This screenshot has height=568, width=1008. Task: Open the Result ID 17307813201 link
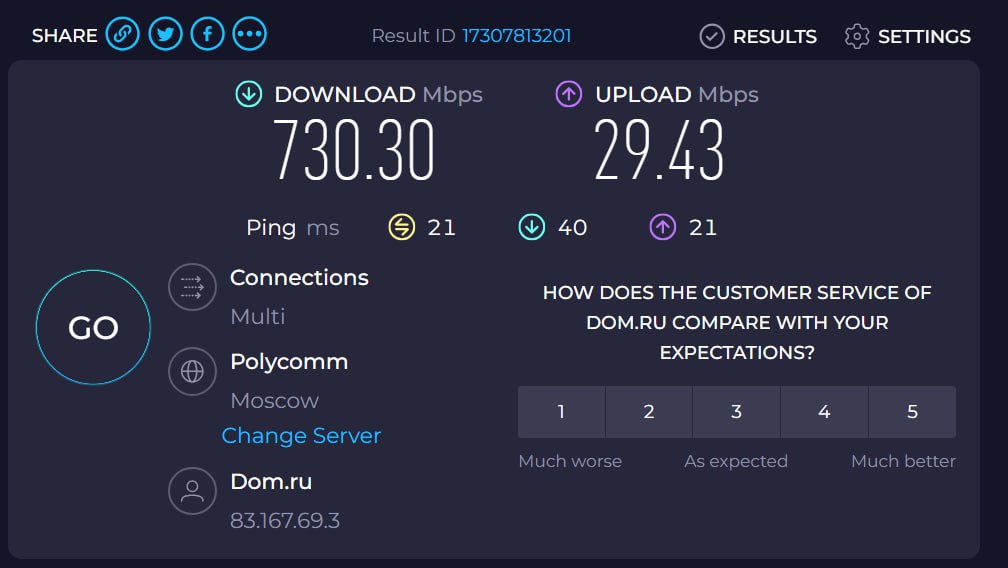point(516,35)
